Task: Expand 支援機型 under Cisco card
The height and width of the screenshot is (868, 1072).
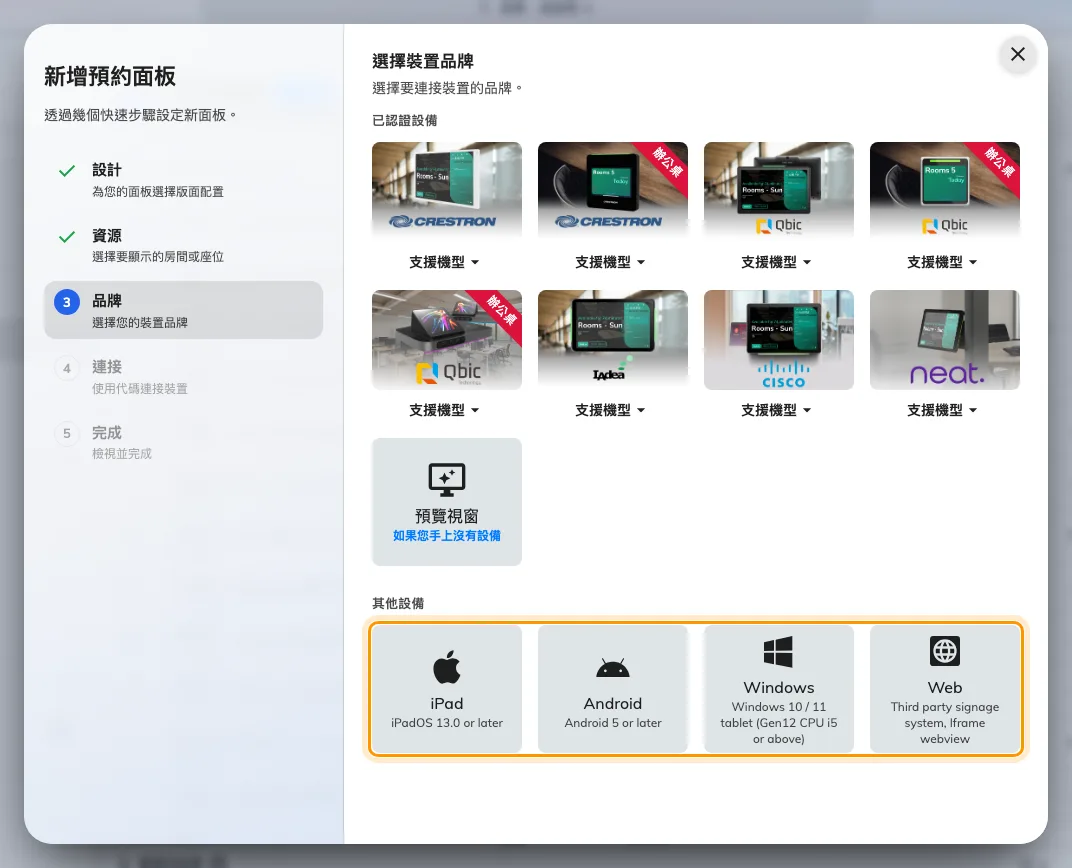Action: click(777, 410)
